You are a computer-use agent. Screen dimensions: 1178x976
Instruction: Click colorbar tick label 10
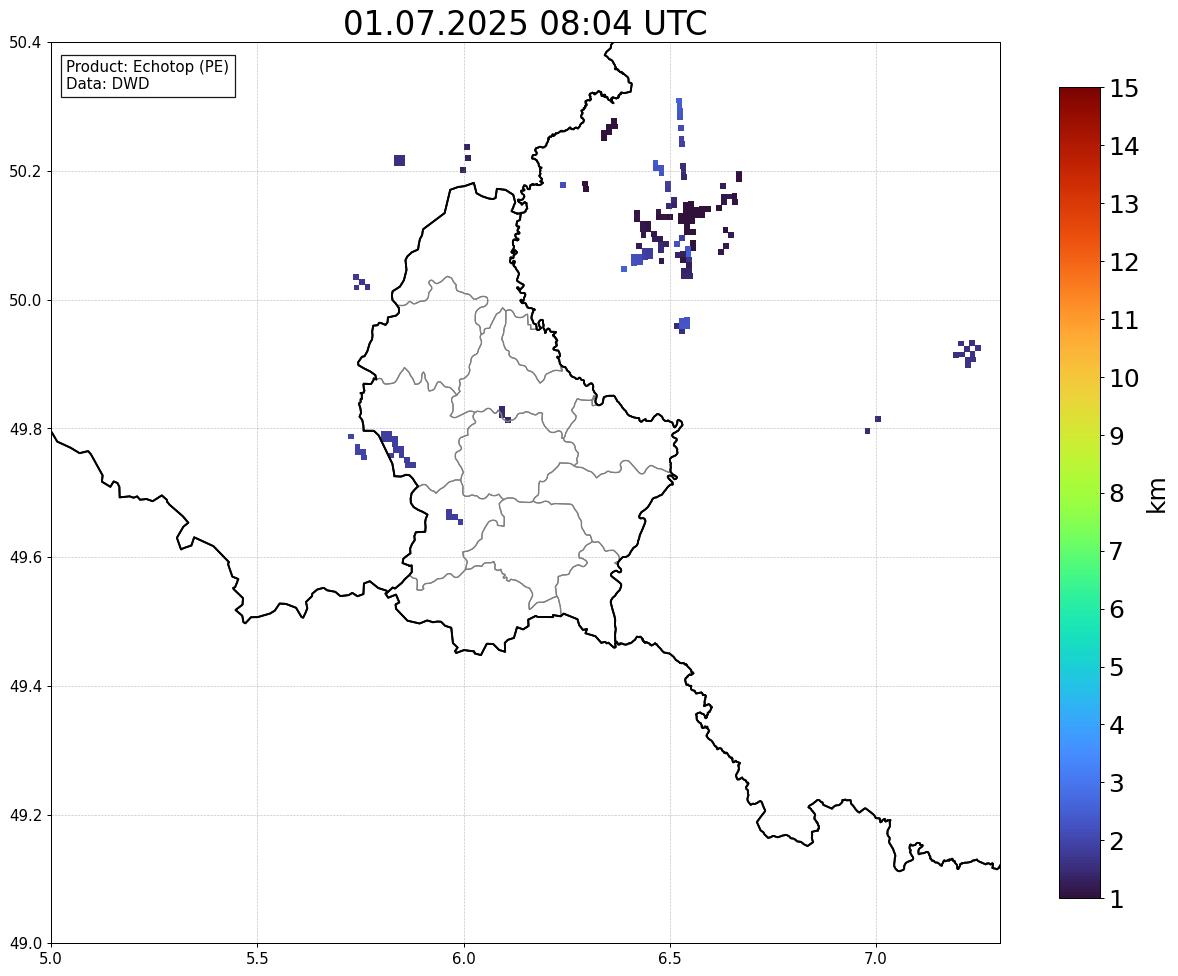(1124, 378)
